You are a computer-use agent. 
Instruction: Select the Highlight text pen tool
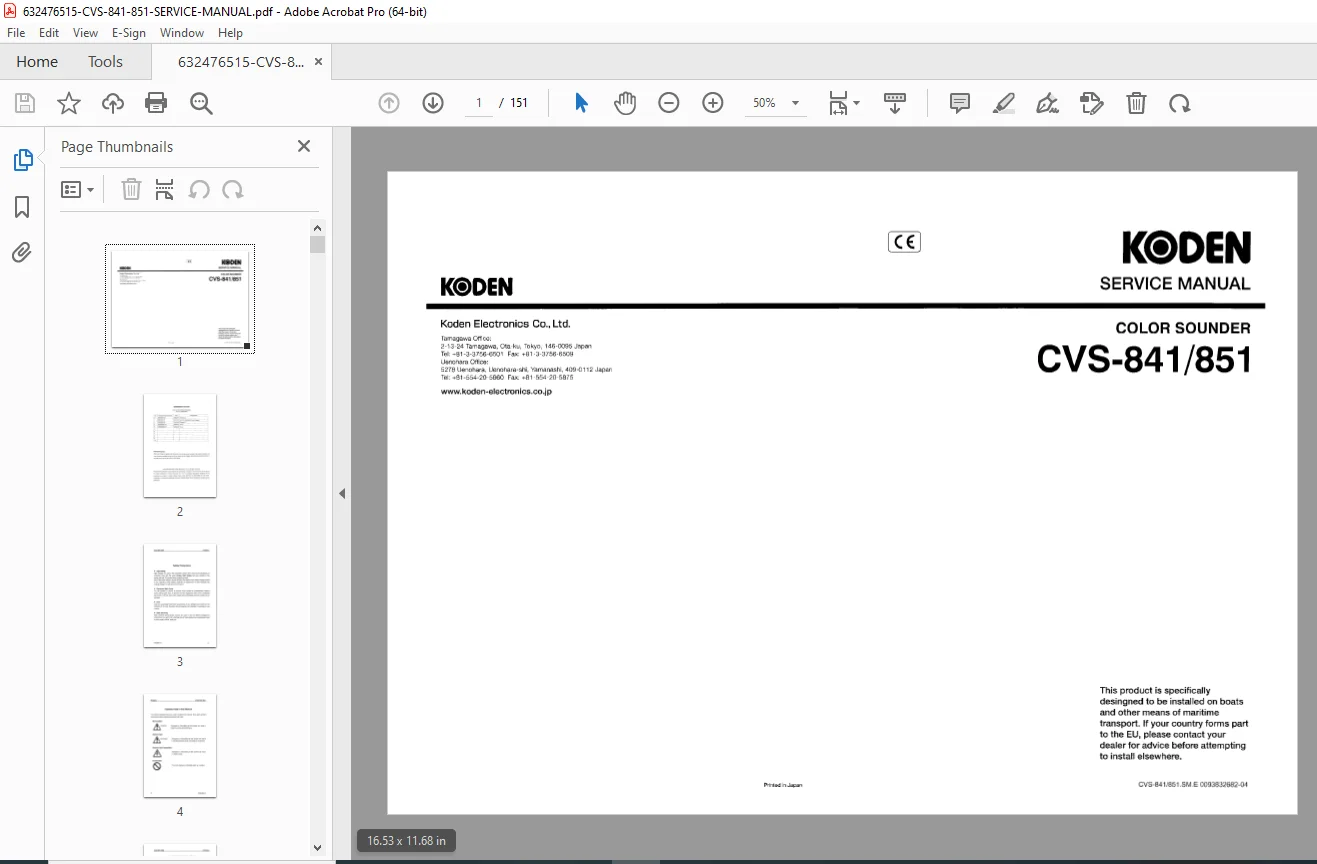pyautogui.click(x=1004, y=103)
